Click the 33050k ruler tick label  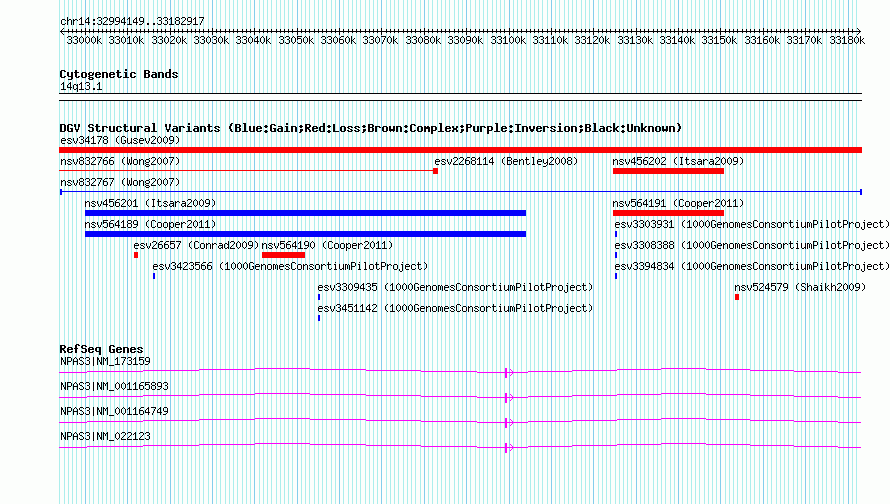point(296,40)
